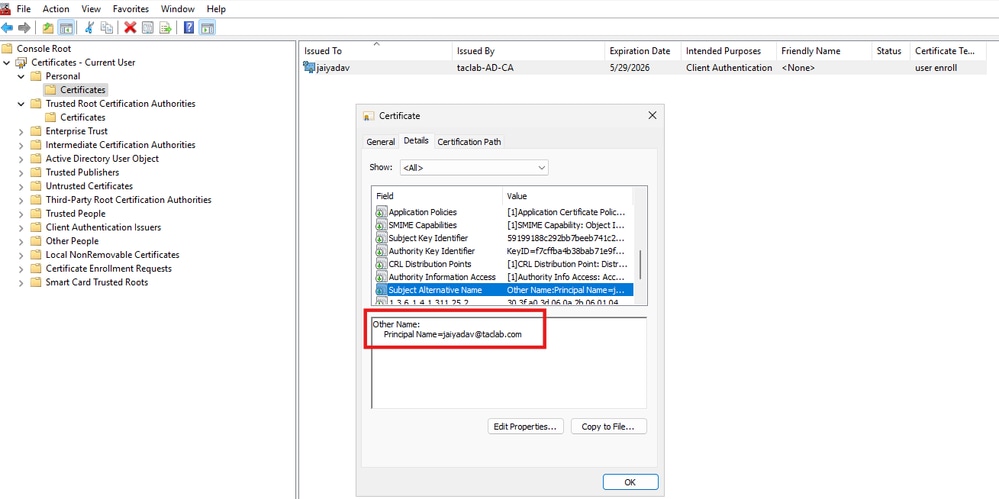Viewport: 999px width, 499px height.
Task: Switch to the Certification Path tab
Action: [x=469, y=141]
